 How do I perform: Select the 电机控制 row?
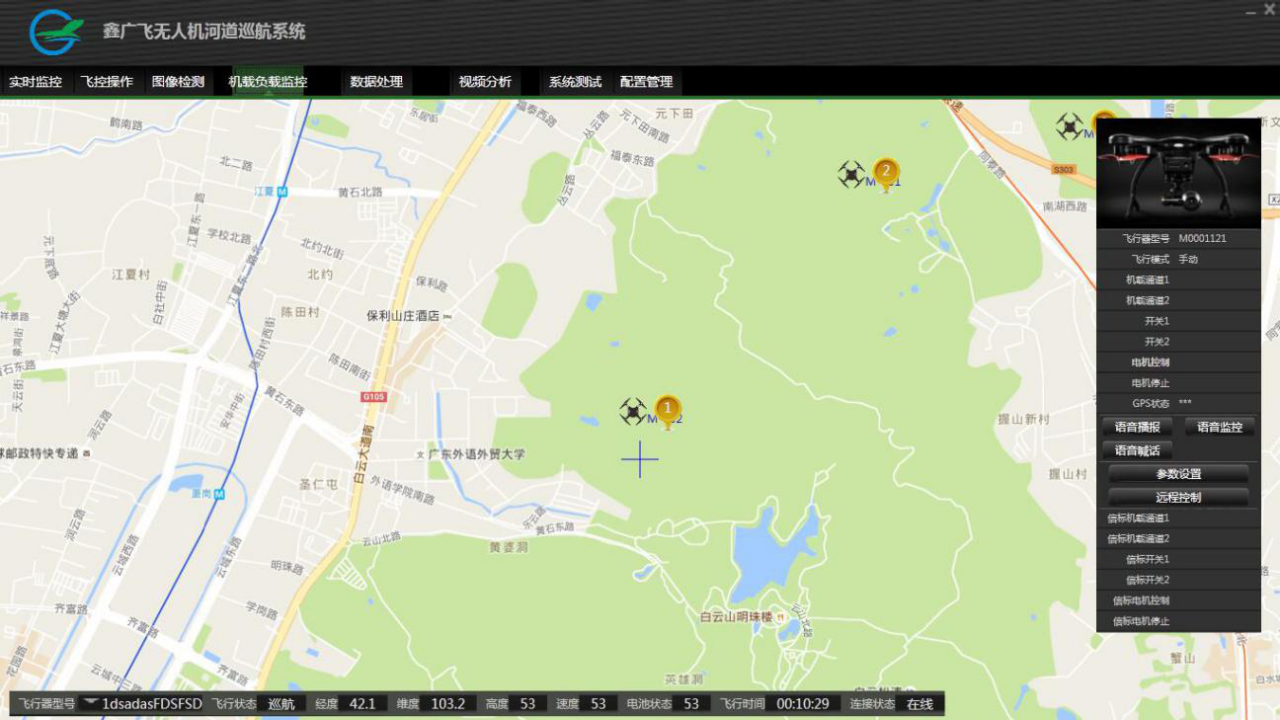(1178, 362)
